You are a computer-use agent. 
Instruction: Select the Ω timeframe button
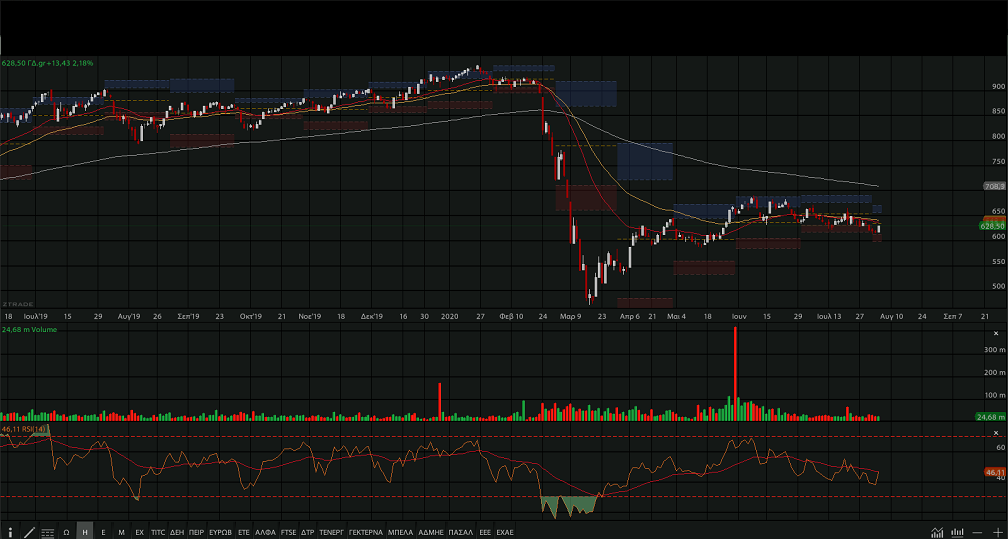pos(66,533)
